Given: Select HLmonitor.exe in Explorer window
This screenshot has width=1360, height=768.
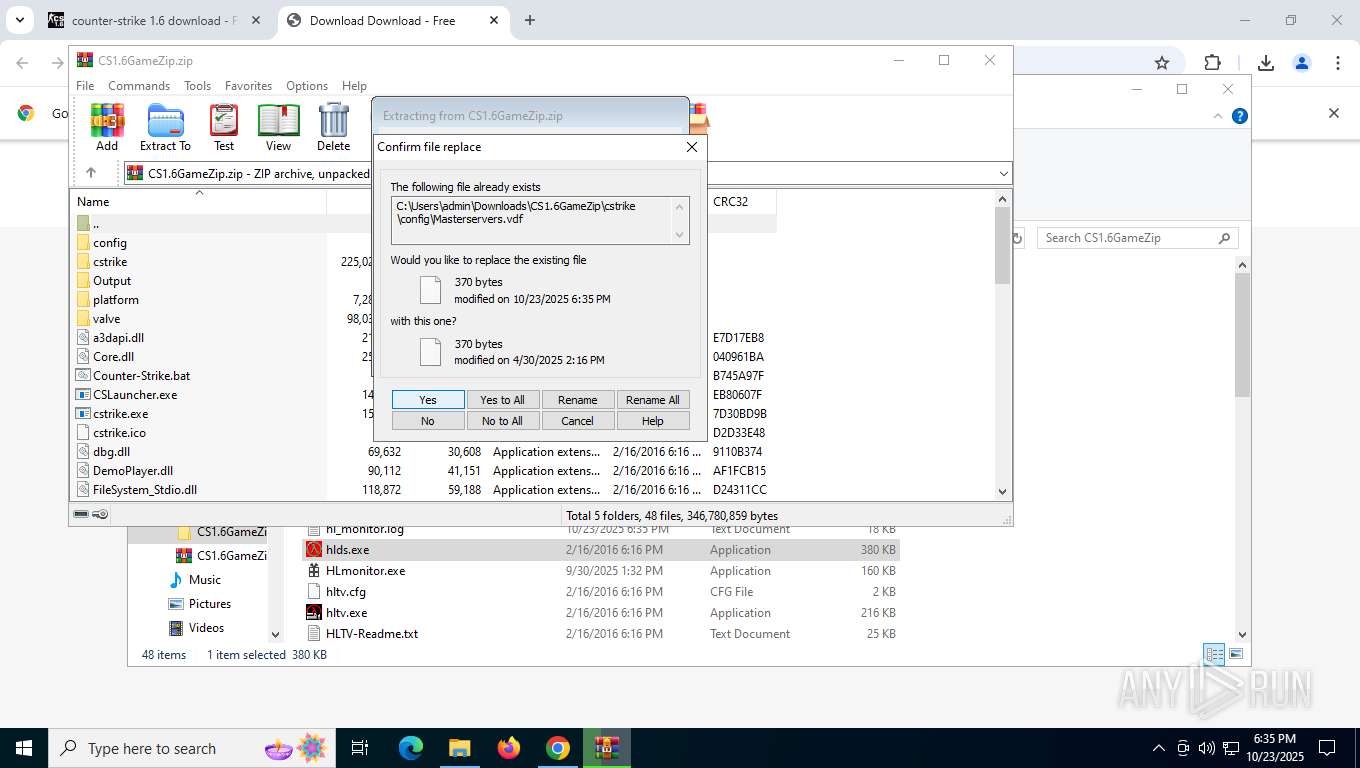Looking at the screenshot, I should pyautogui.click(x=601, y=571).
